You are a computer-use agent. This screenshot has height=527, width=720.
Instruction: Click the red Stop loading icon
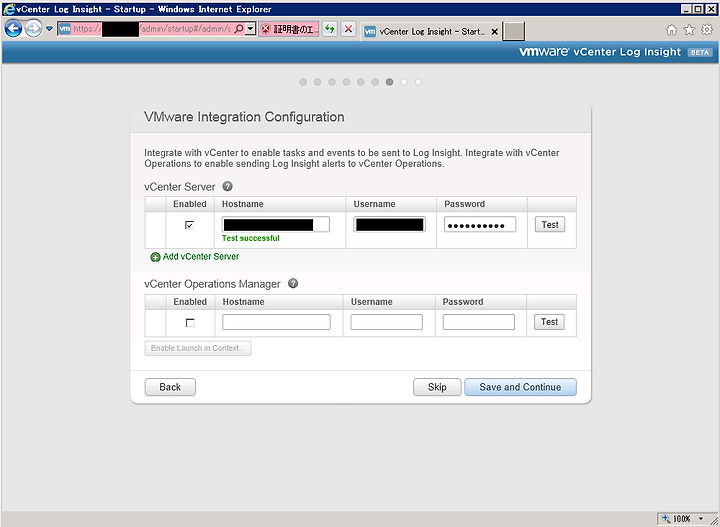click(349, 29)
